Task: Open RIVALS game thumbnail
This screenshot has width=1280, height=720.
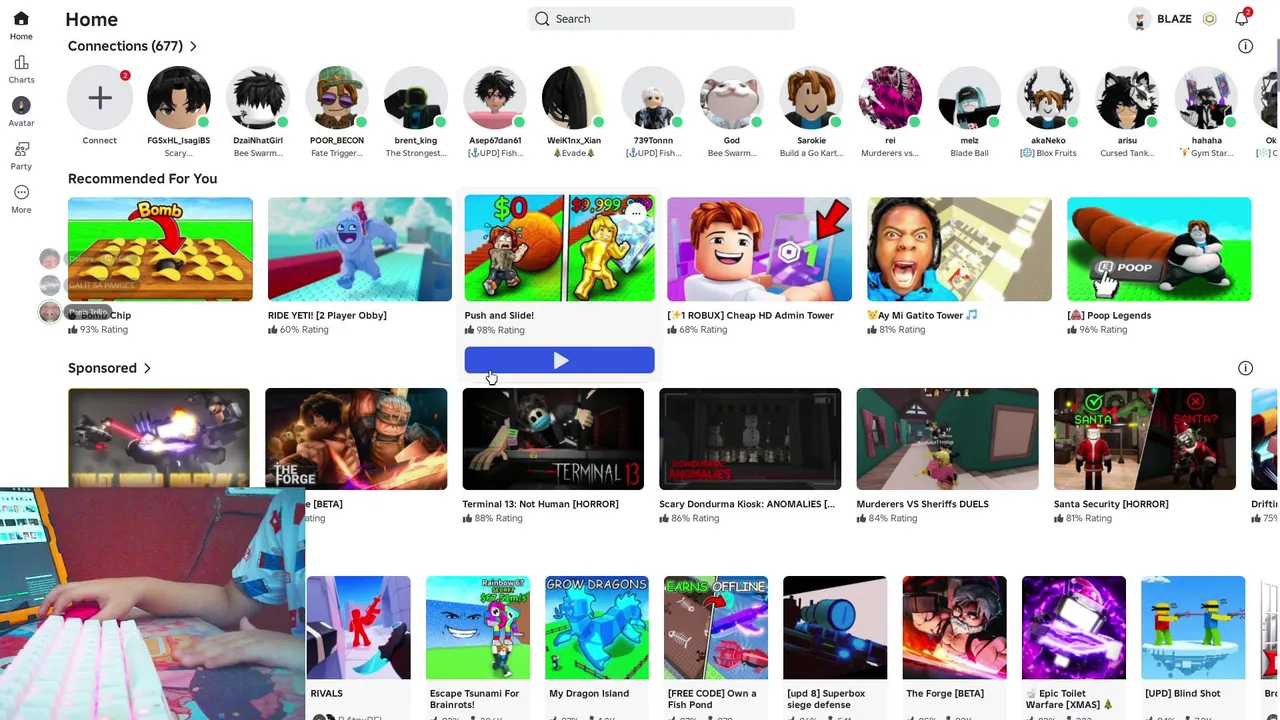Action: [358, 628]
